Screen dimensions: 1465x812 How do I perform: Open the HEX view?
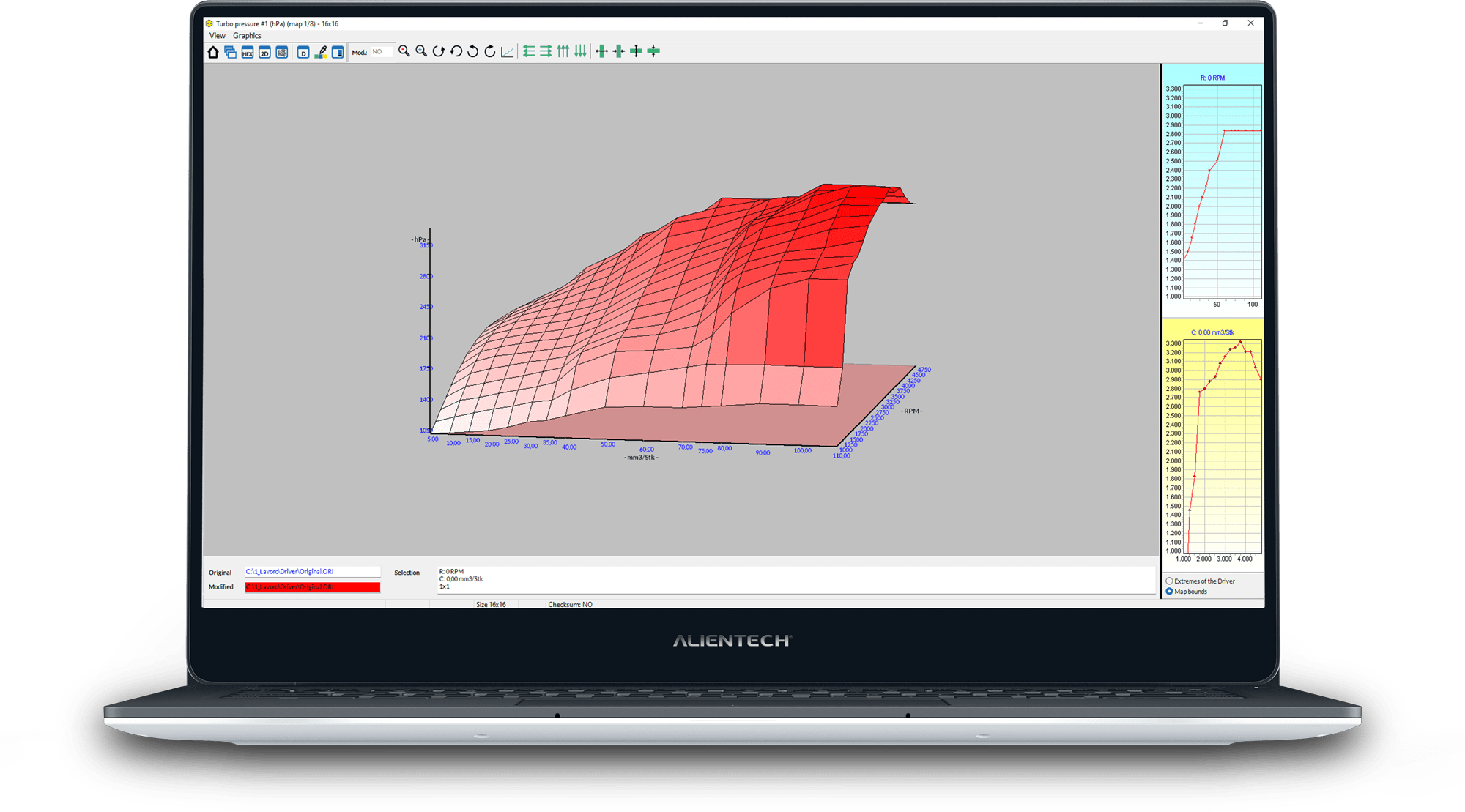coord(248,52)
